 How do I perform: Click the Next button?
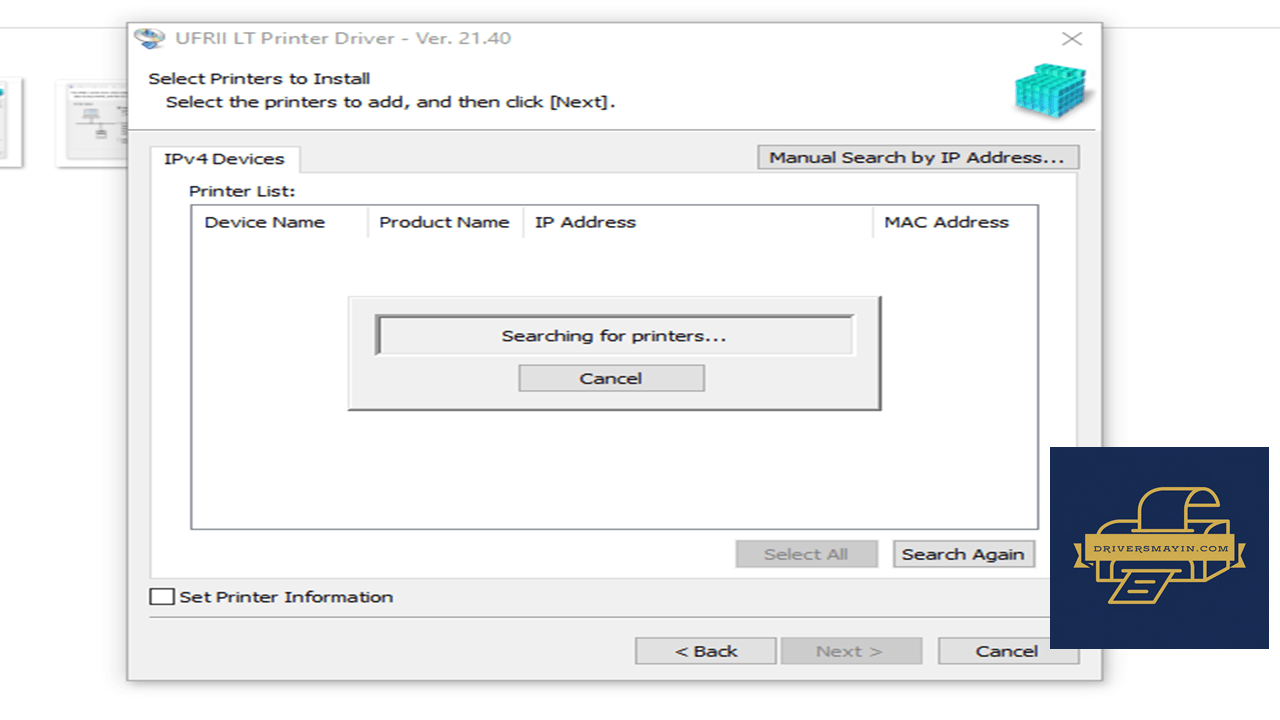[851, 651]
